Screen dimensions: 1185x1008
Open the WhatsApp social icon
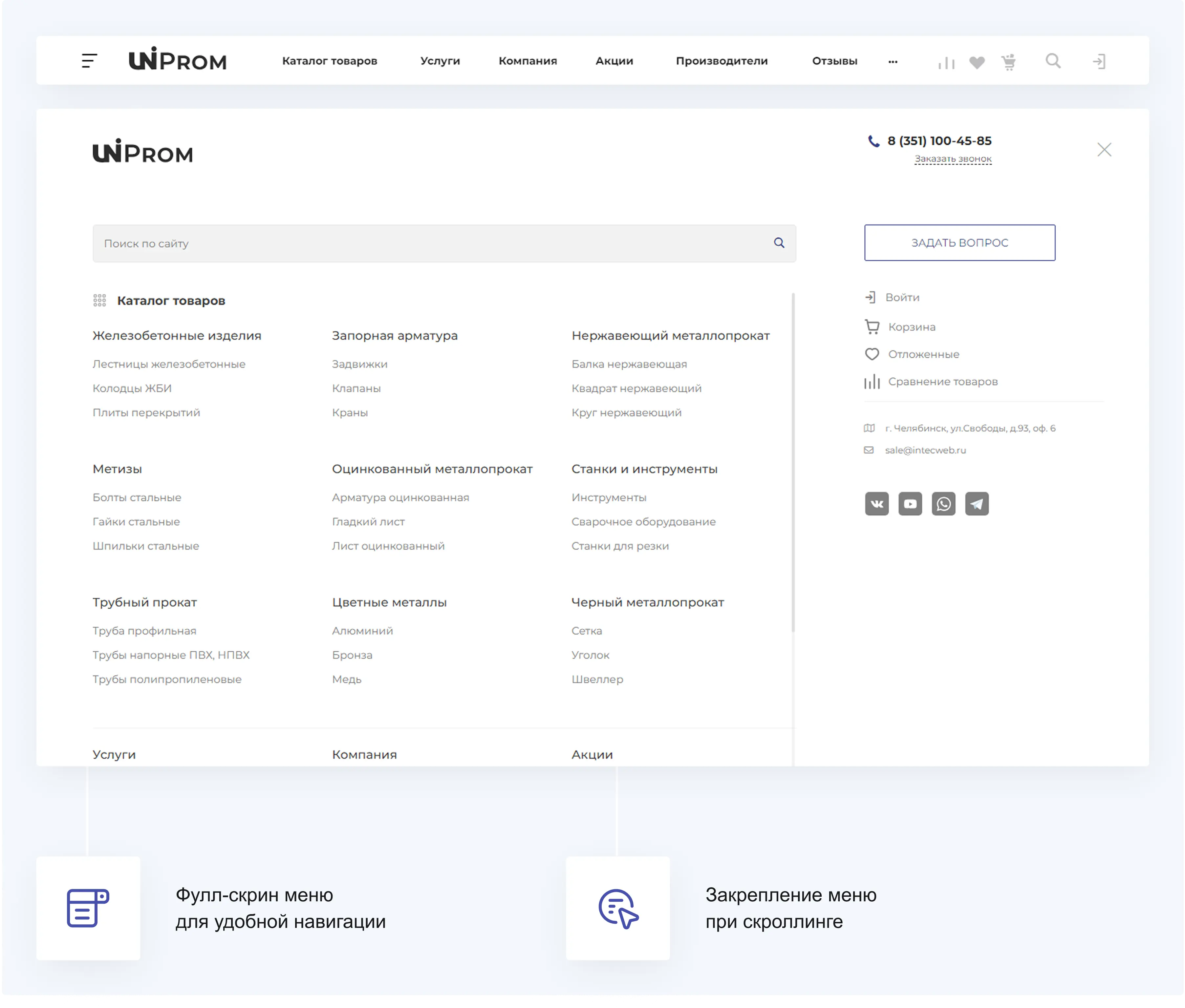(x=943, y=504)
